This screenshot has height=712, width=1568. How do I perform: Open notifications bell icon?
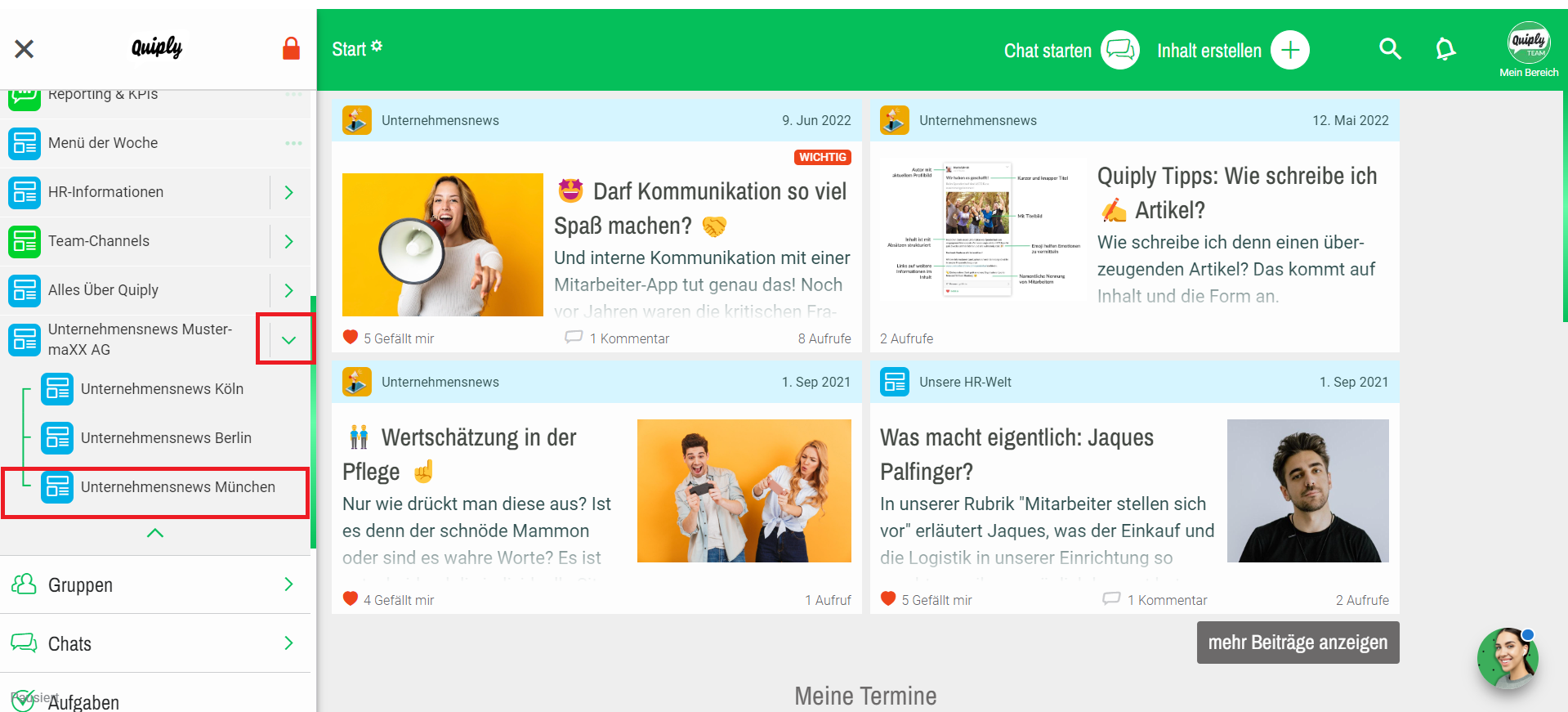(x=1445, y=49)
